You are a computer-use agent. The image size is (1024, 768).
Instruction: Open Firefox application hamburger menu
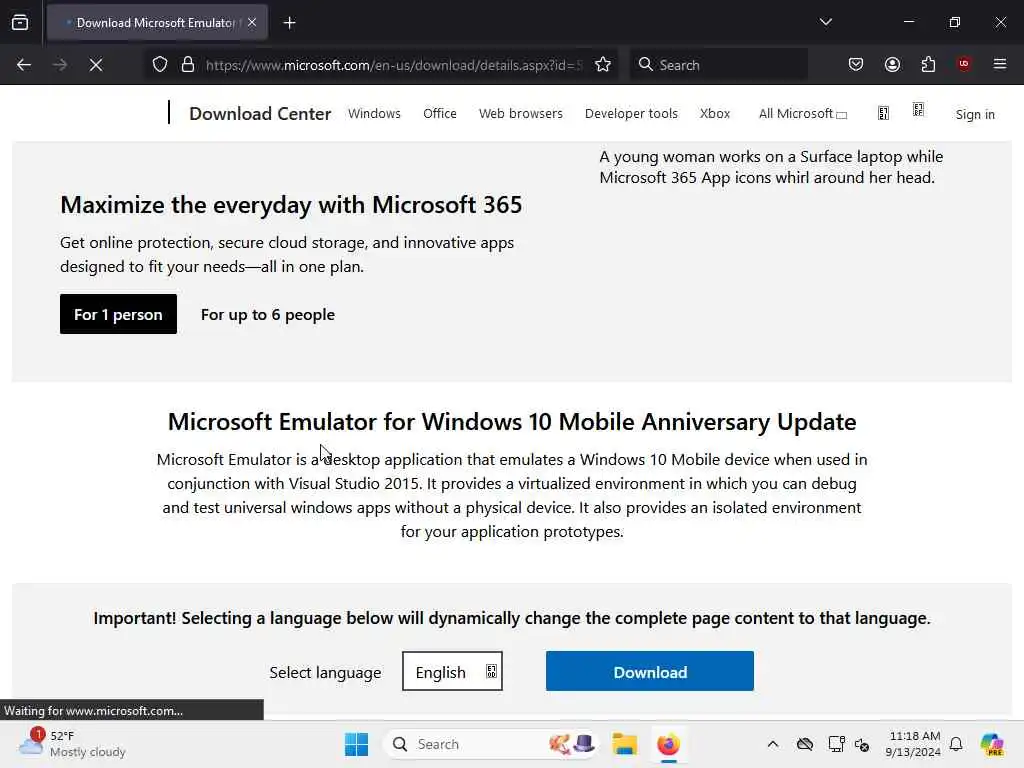1000,64
